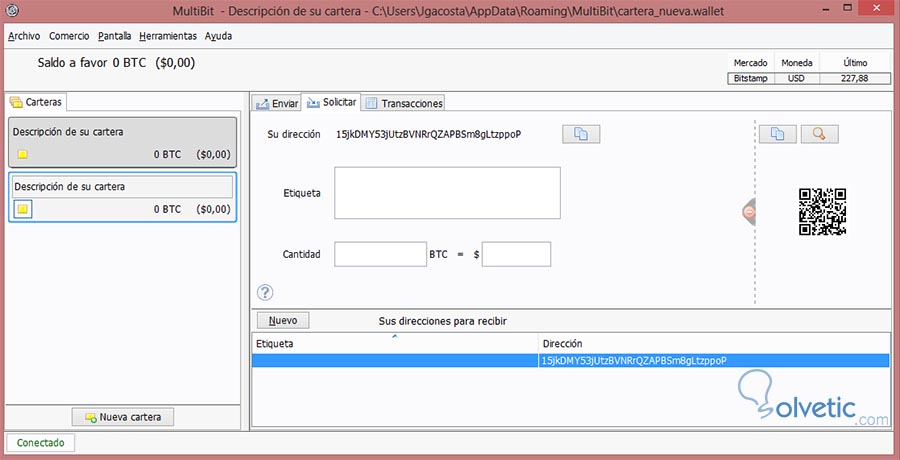Open the Transacciones tab
This screenshot has height=460, width=900.
pyautogui.click(x=404, y=103)
